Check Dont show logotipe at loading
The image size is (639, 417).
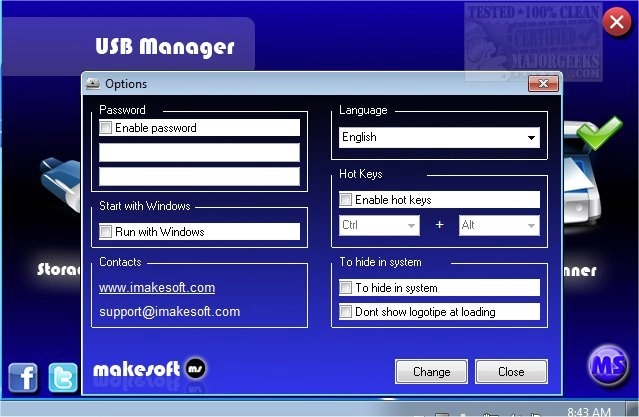point(346,311)
